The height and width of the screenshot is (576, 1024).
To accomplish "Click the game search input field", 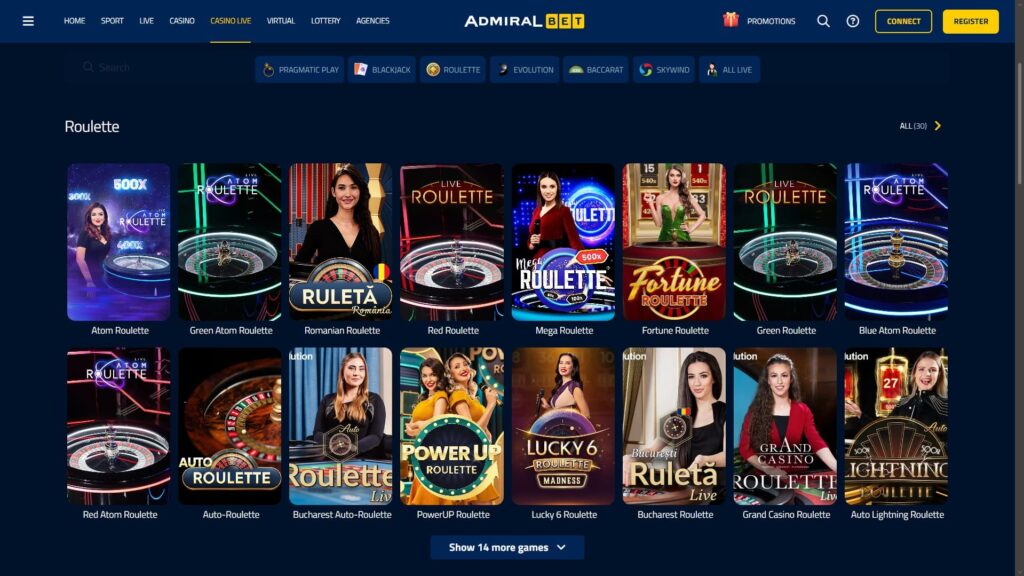I will pyautogui.click(x=157, y=67).
